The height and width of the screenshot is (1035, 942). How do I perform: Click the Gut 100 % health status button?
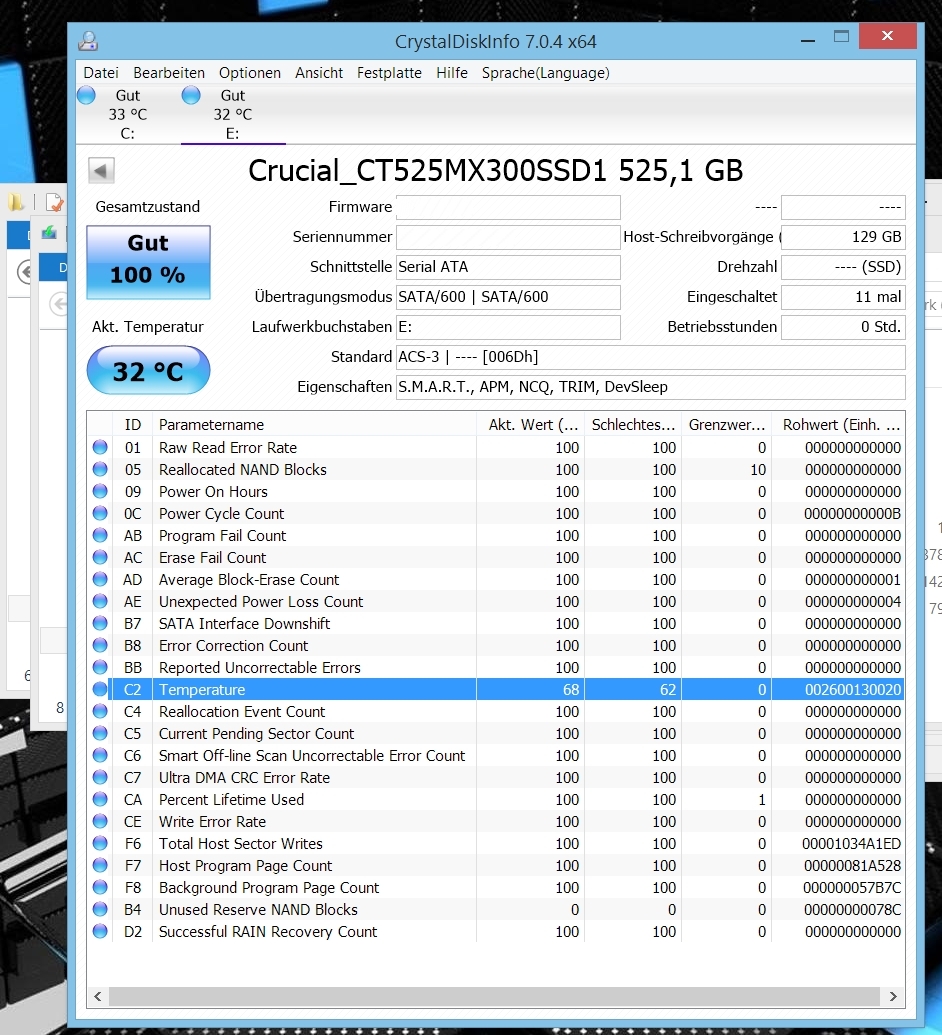[x=149, y=262]
